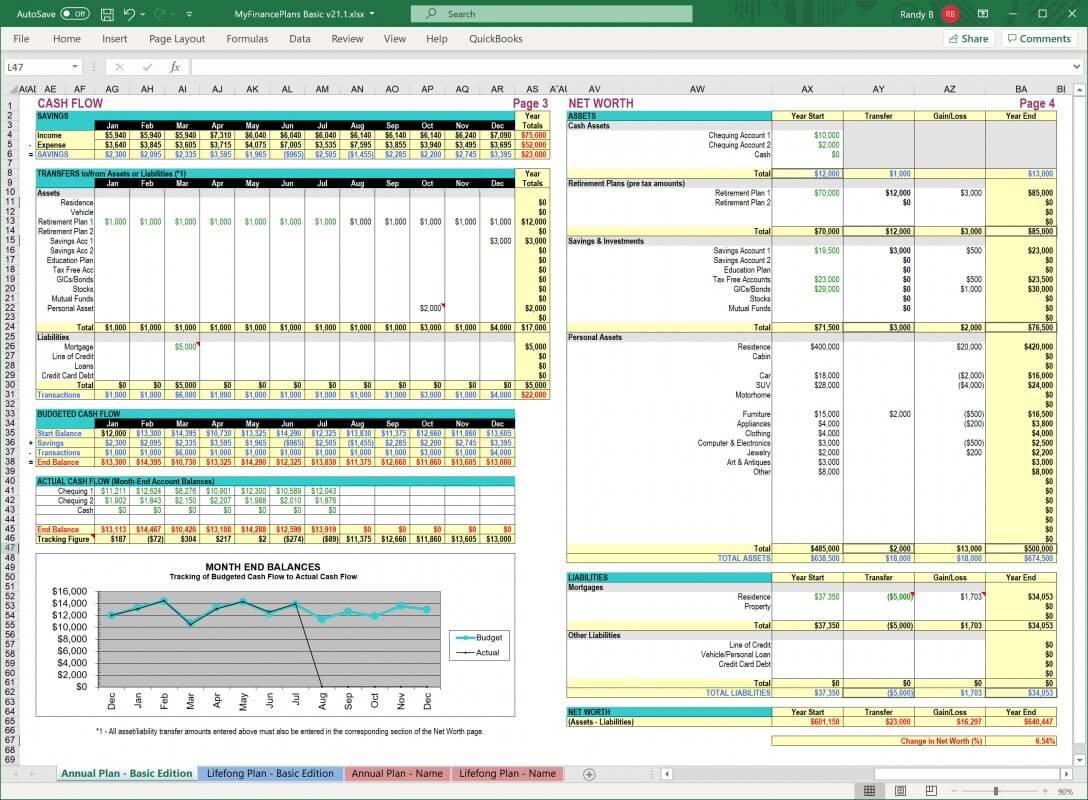Click the Undo icon
This screenshot has height=800, width=1088.
[x=128, y=13]
